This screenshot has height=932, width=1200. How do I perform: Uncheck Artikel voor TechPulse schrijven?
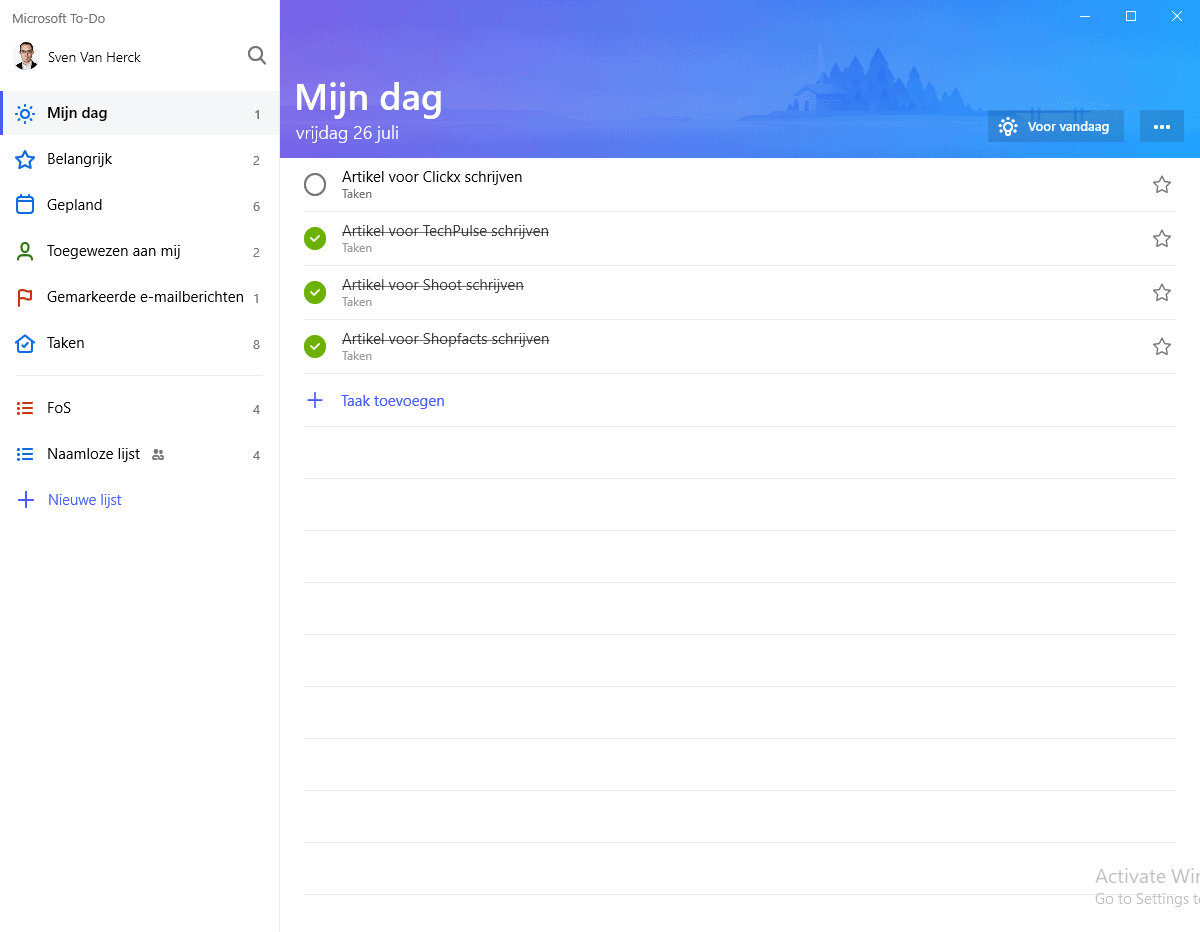click(x=315, y=239)
